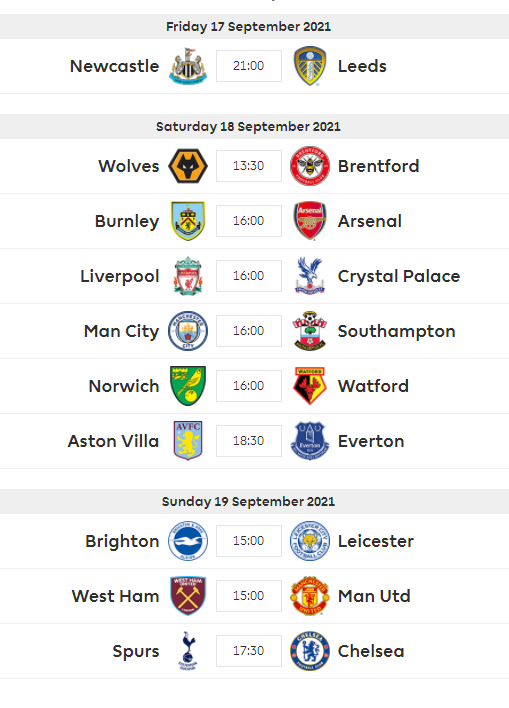Image resolution: width=509 pixels, height=708 pixels.
Task: Click the Manchester United crest
Action: coord(310,596)
